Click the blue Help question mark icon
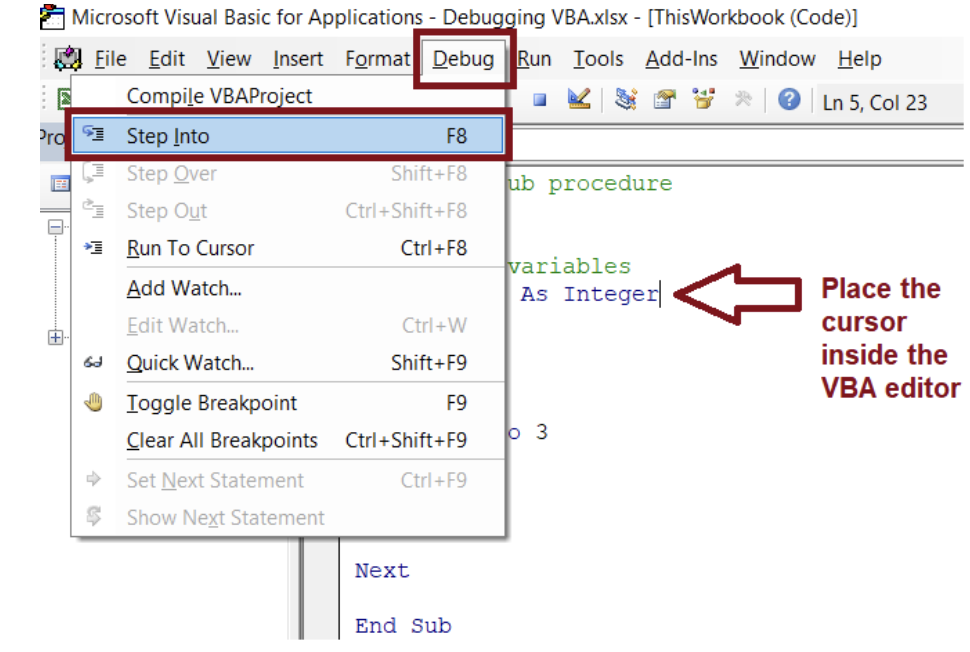 (x=789, y=100)
